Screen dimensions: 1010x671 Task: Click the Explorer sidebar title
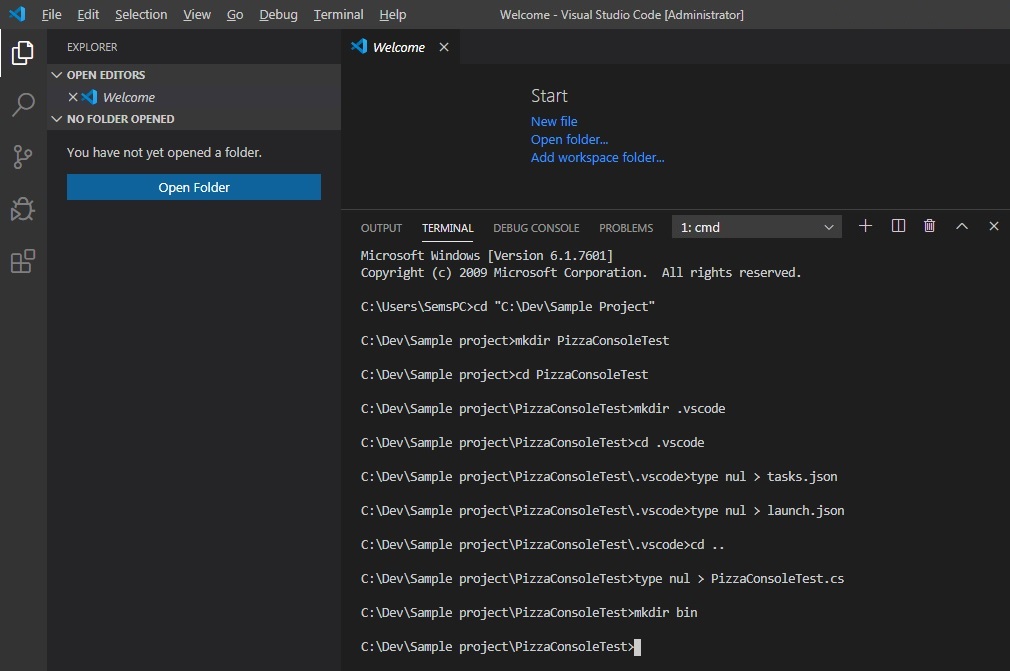92,47
